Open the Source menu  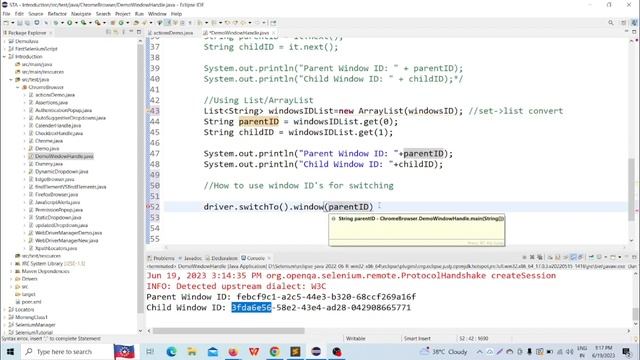[36, 14]
